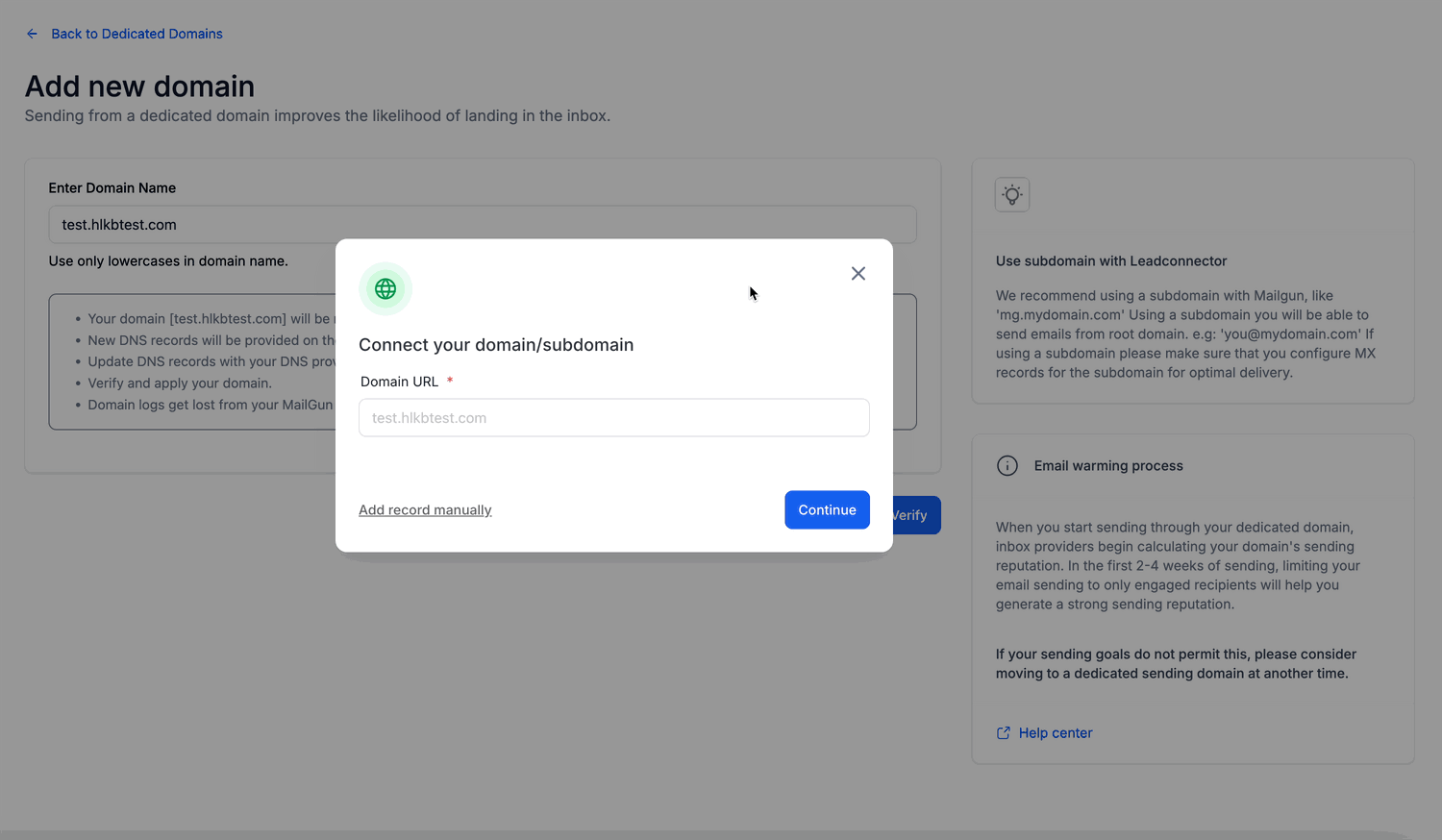Screen dimensions: 1442x840
Task: Click the Enter Domain Name text box
Action: [x=481, y=224]
